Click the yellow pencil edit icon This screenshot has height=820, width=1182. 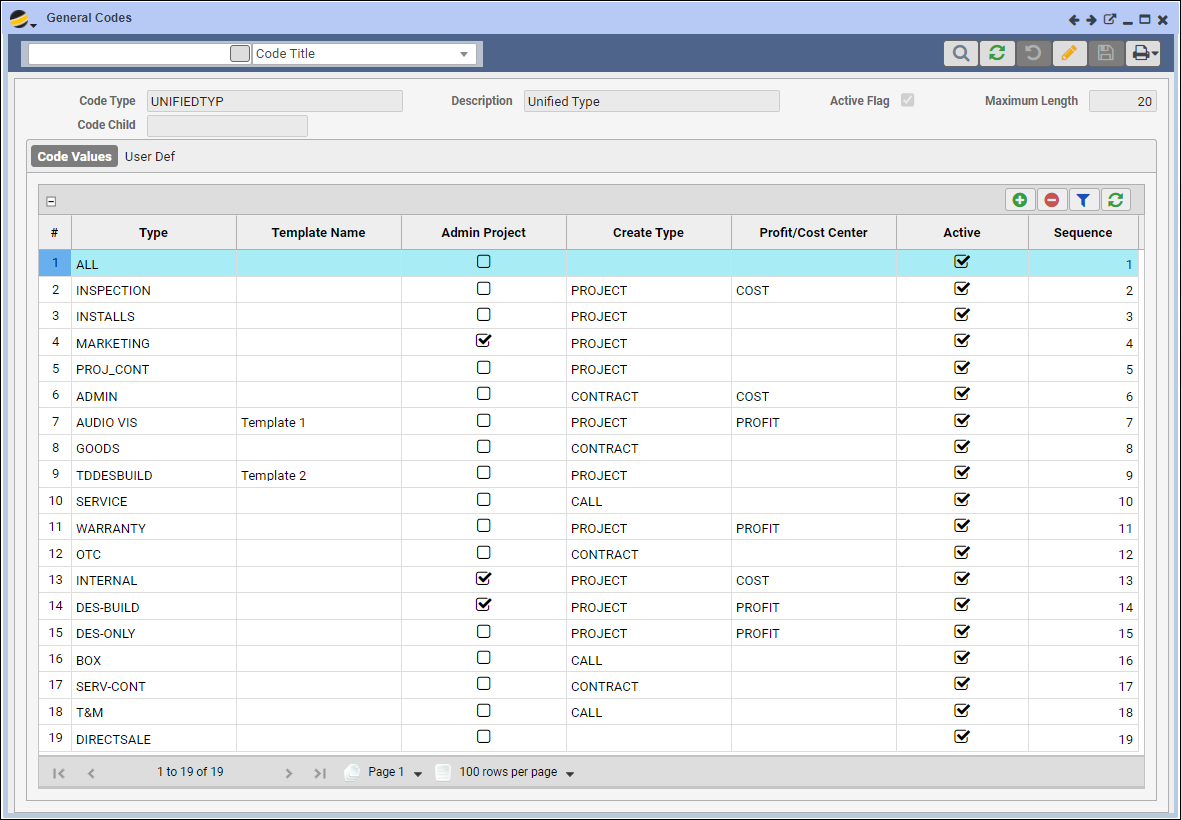tap(1069, 54)
